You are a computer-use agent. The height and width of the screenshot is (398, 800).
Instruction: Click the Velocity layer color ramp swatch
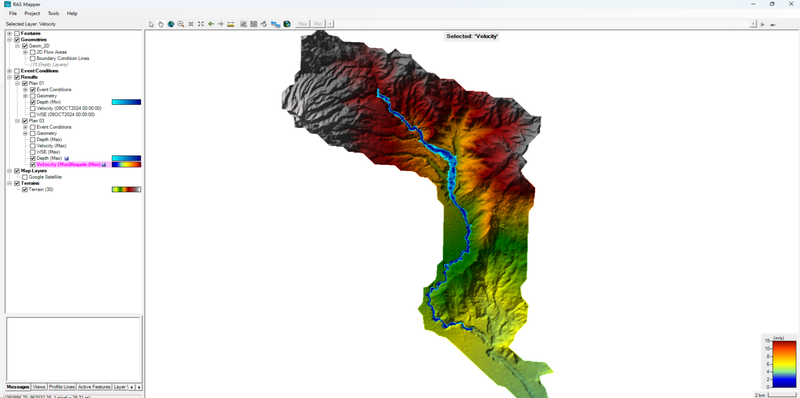point(127,164)
